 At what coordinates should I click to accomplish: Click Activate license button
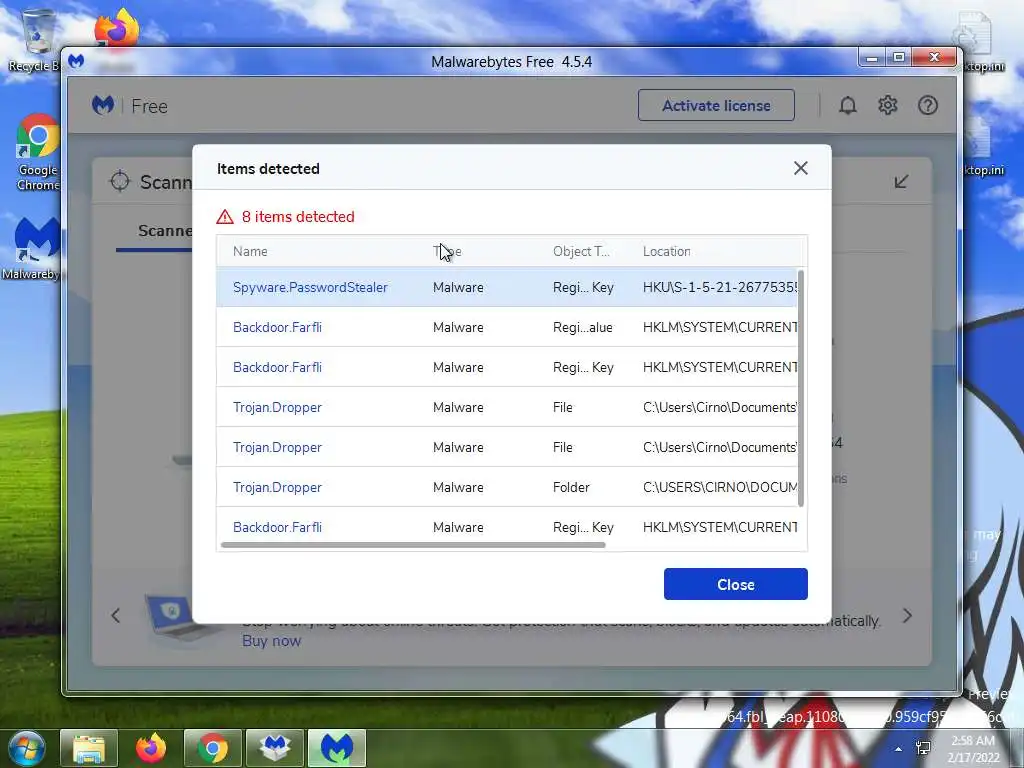point(716,105)
